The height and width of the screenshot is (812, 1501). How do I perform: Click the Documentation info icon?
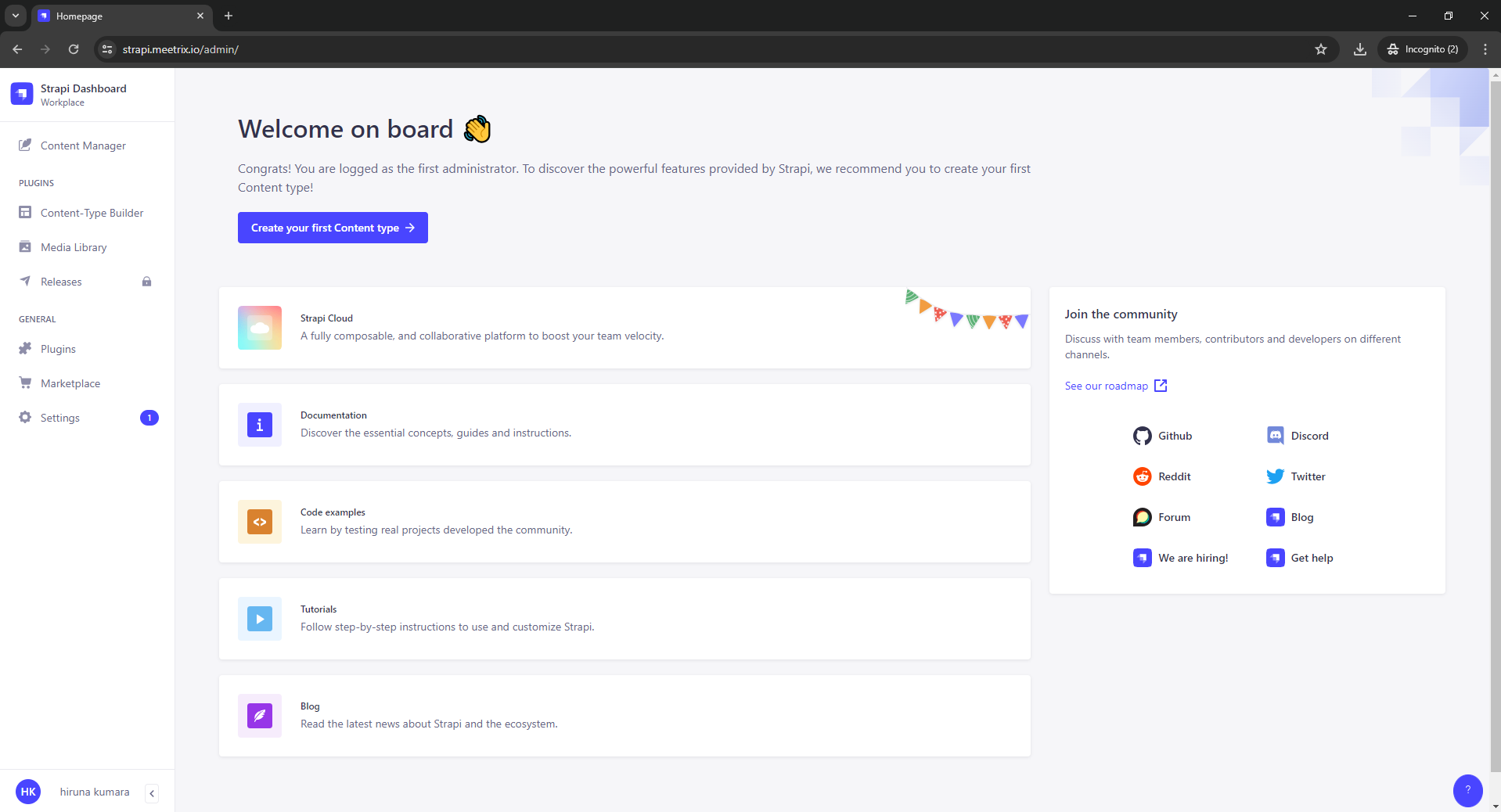point(260,425)
